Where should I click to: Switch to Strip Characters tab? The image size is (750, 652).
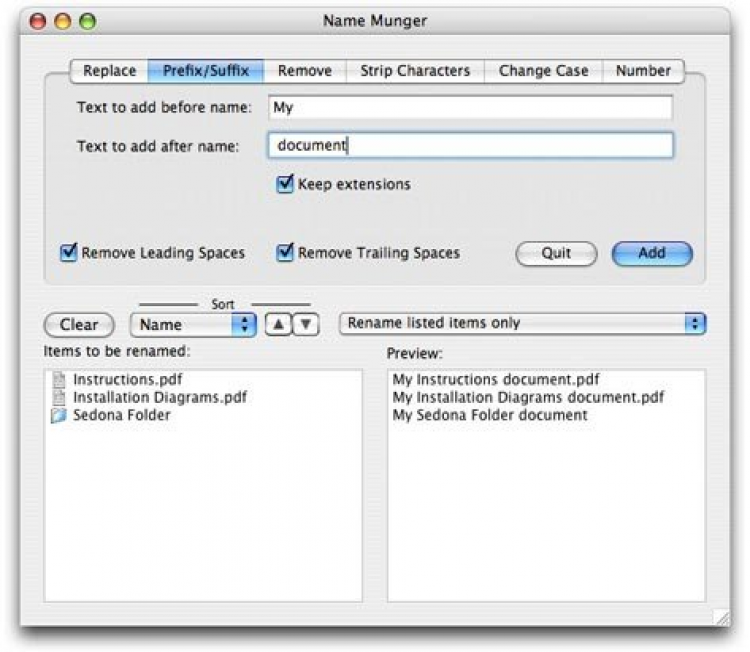pyautogui.click(x=415, y=71)
